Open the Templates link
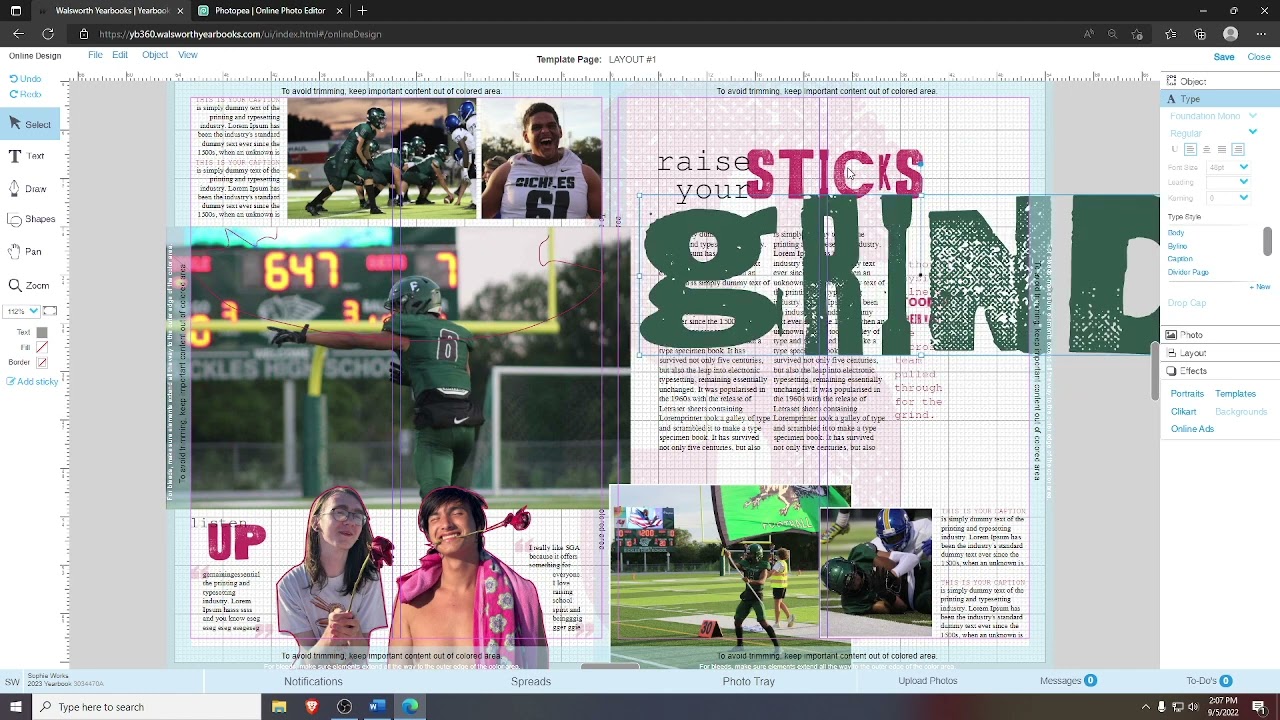 tap(1235, 394)
